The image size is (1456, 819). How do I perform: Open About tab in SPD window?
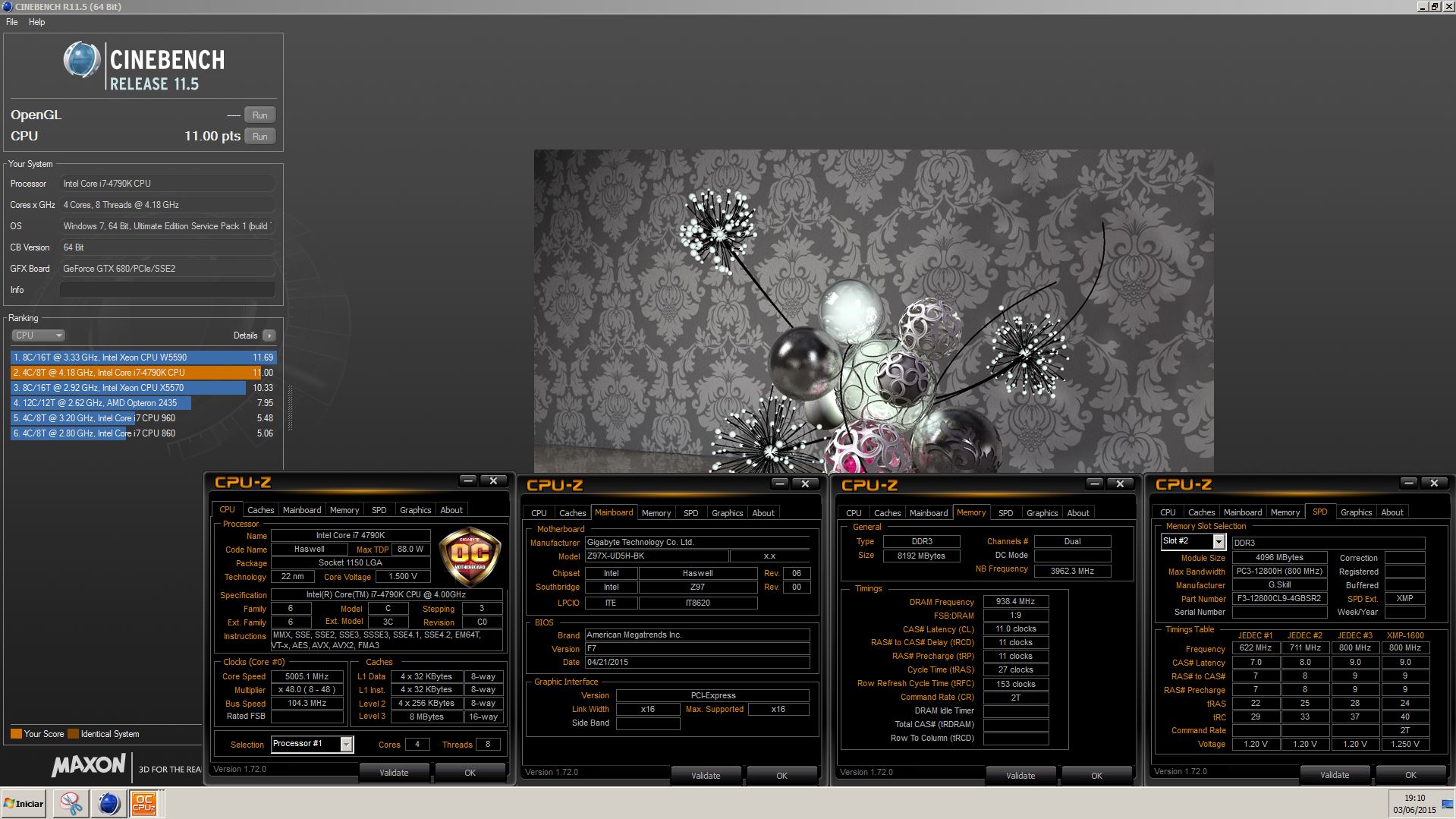1392,512
